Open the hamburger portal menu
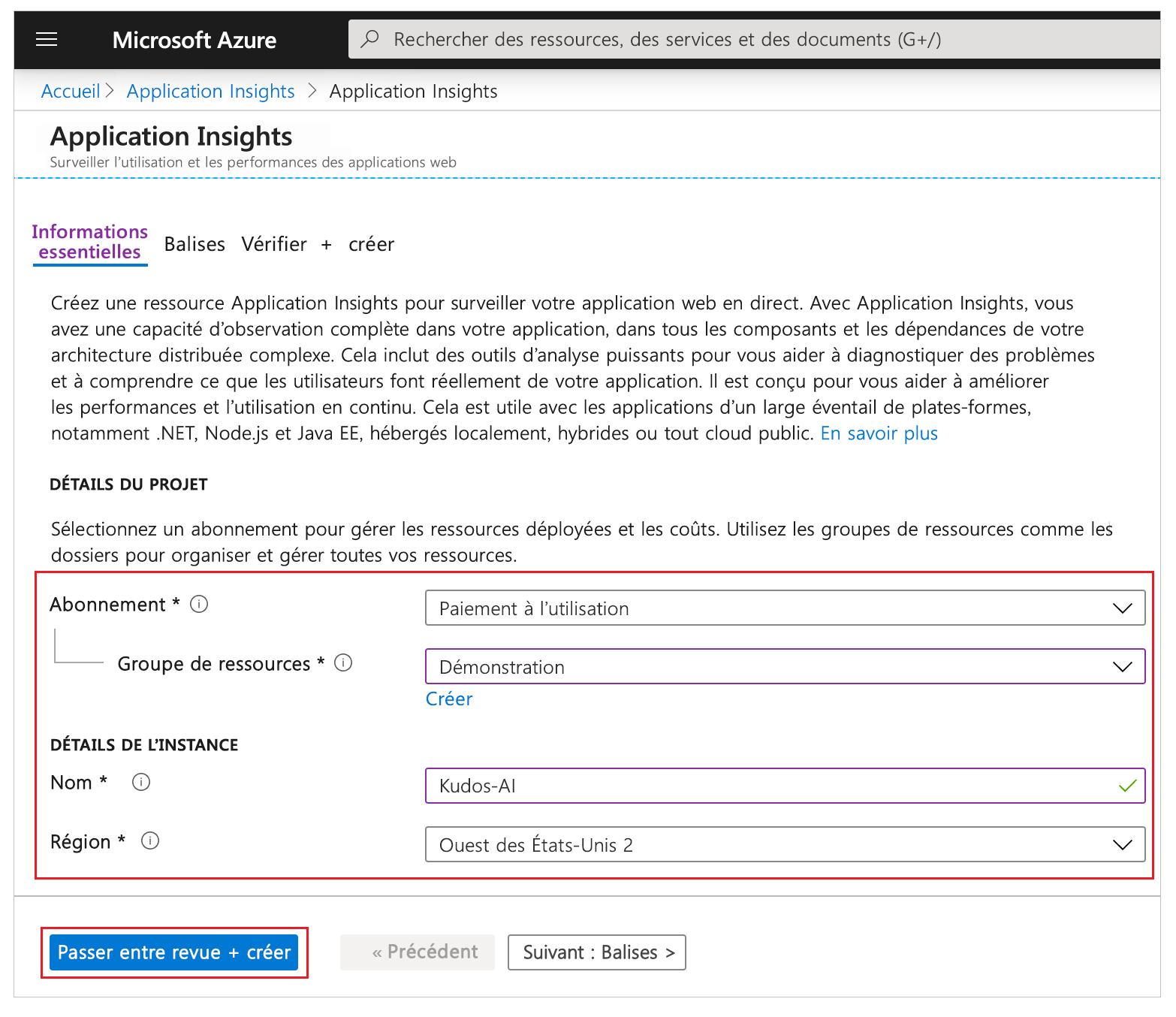1176x1017 pixels. coord(47,40)
